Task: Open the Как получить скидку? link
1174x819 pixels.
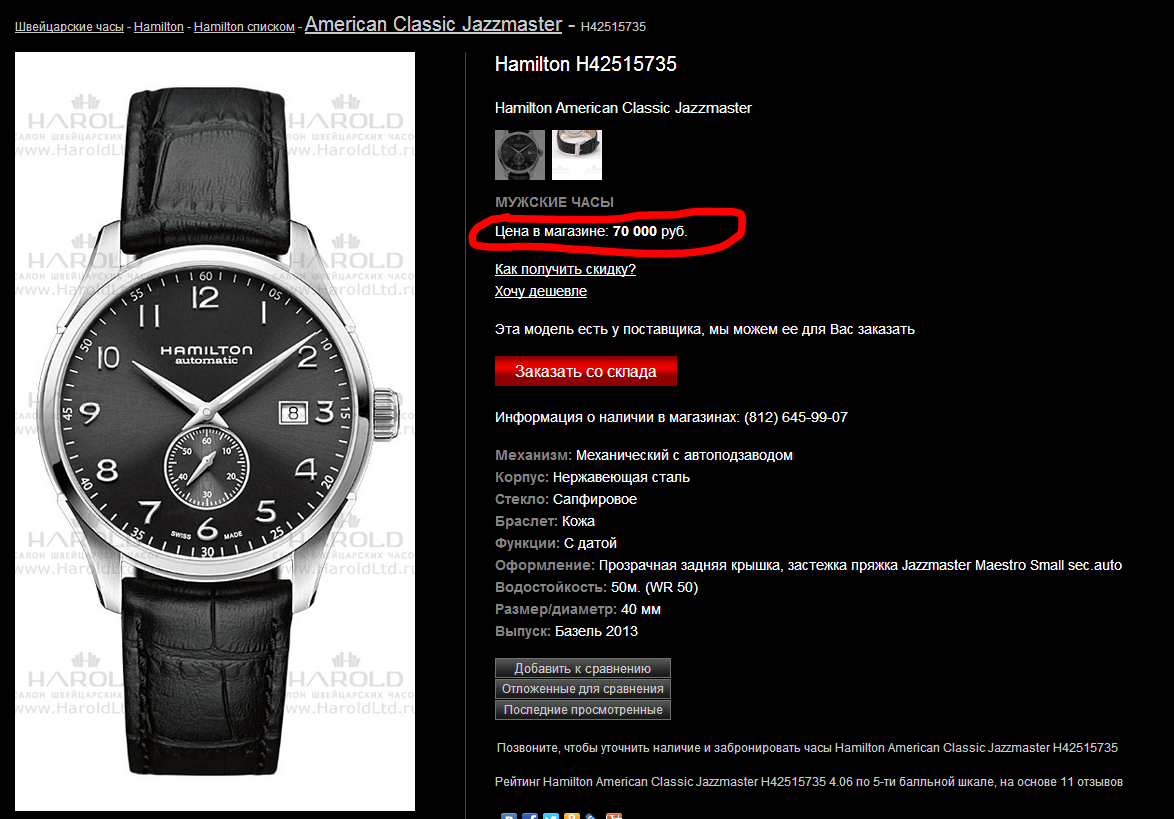Action: coord(565,270)
